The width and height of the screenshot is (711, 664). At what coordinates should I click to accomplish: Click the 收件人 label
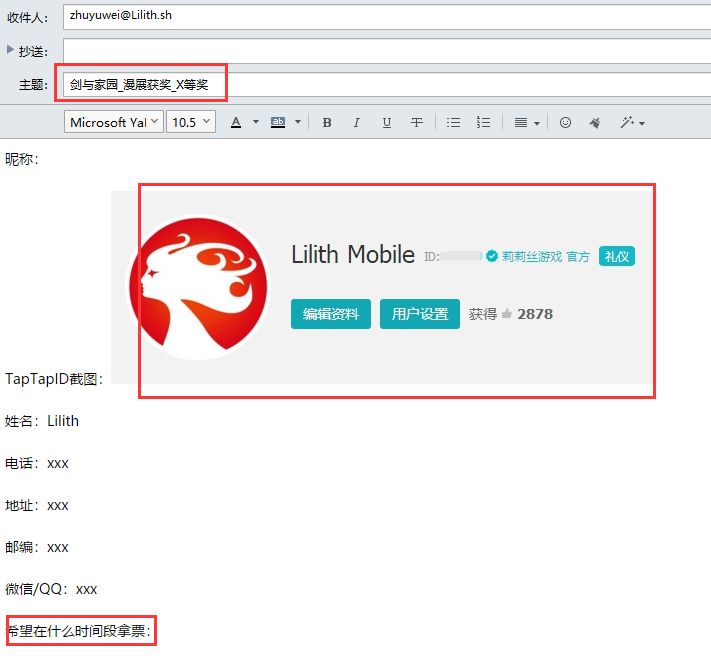(x=27, y=18)
